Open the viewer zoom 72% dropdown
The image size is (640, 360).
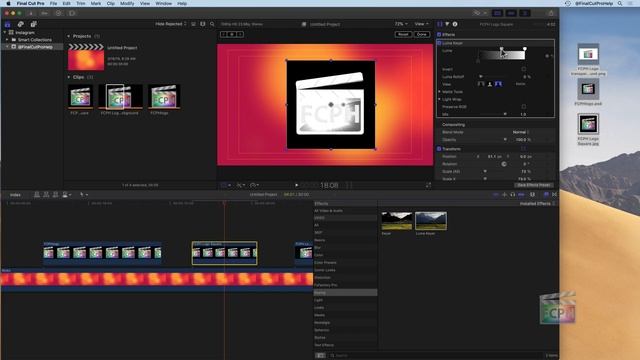point(401,24)
